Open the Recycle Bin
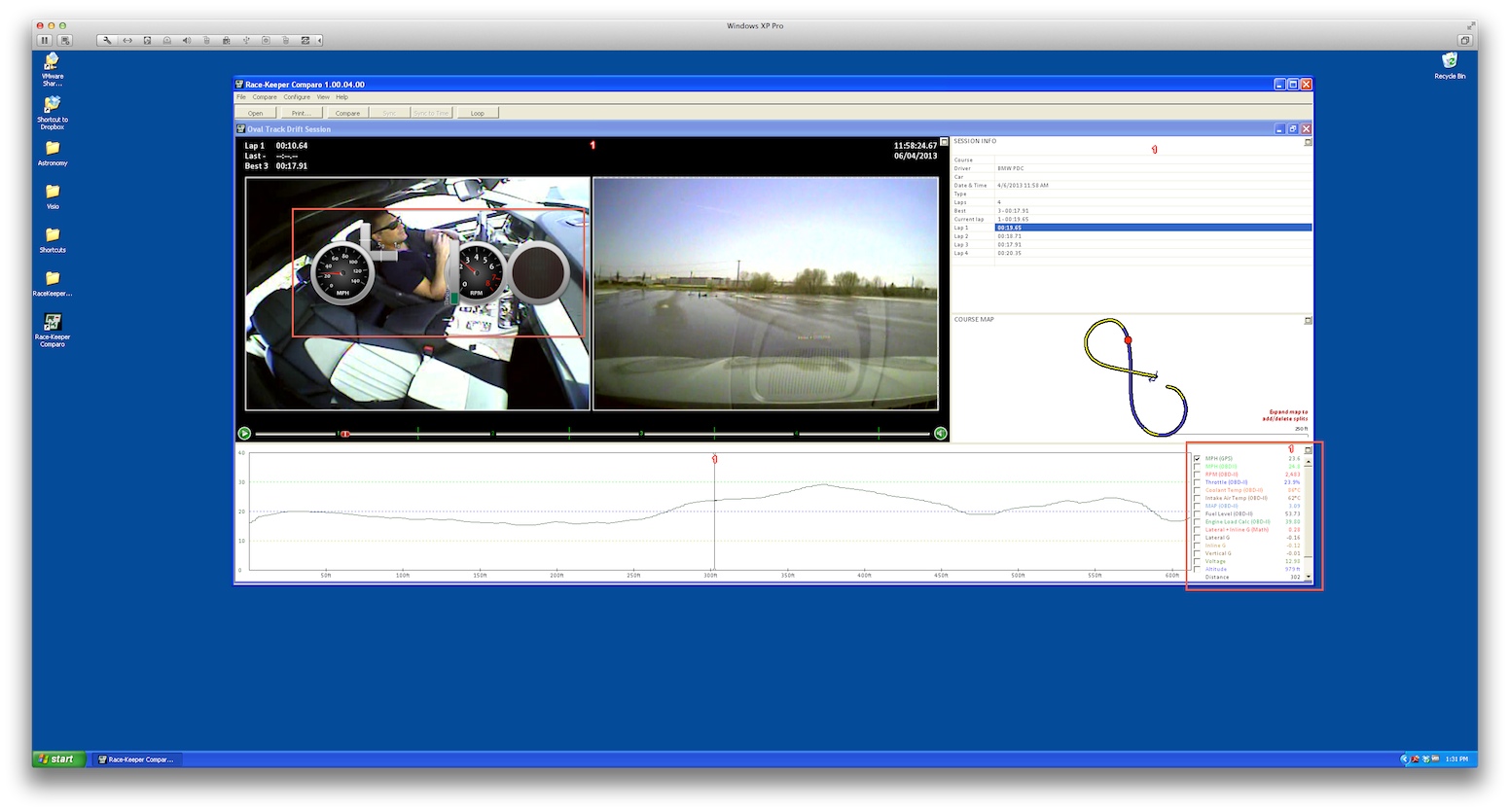 (1450, 66)
